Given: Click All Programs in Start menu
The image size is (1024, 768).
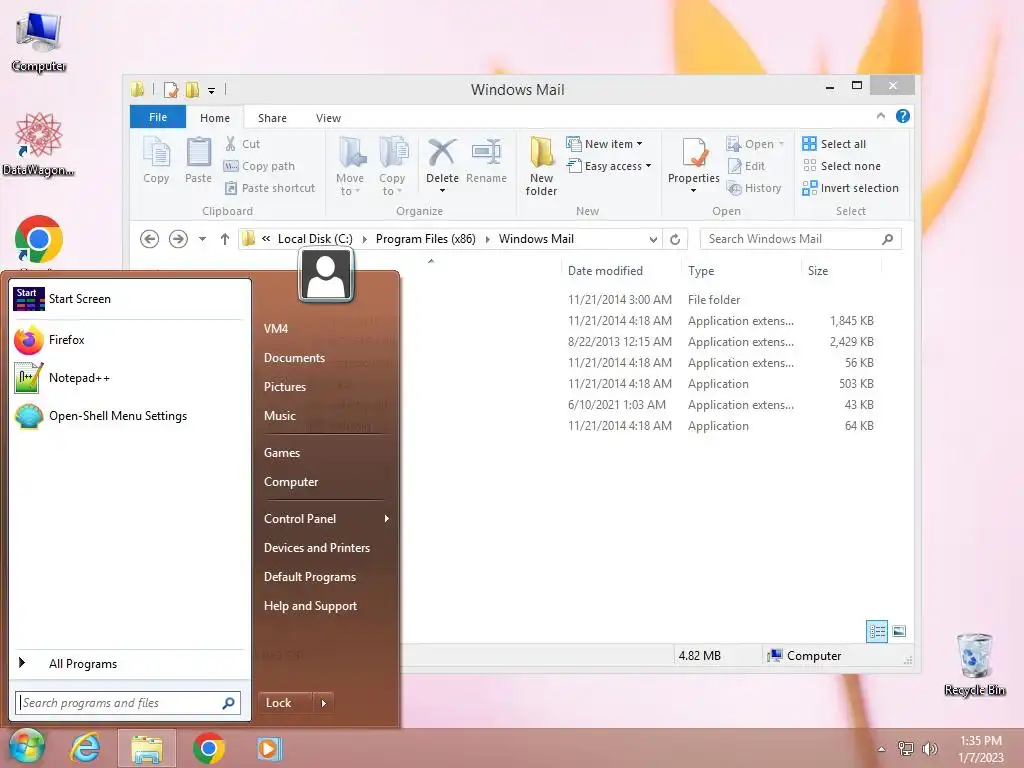Looking at the screenshot, I should pyautogui.click(x=128, y=664).
